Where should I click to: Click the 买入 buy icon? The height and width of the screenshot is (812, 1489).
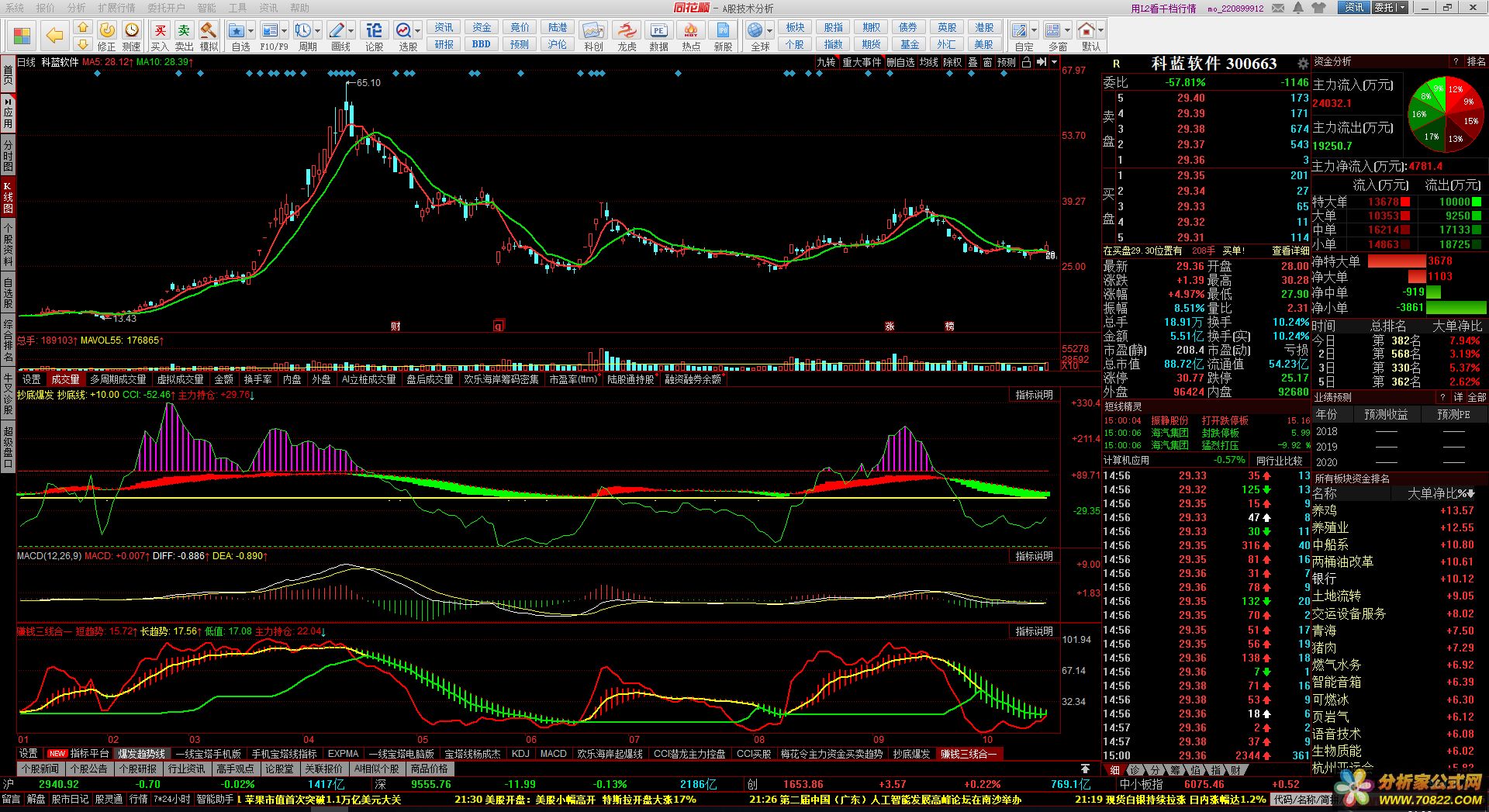160,30
